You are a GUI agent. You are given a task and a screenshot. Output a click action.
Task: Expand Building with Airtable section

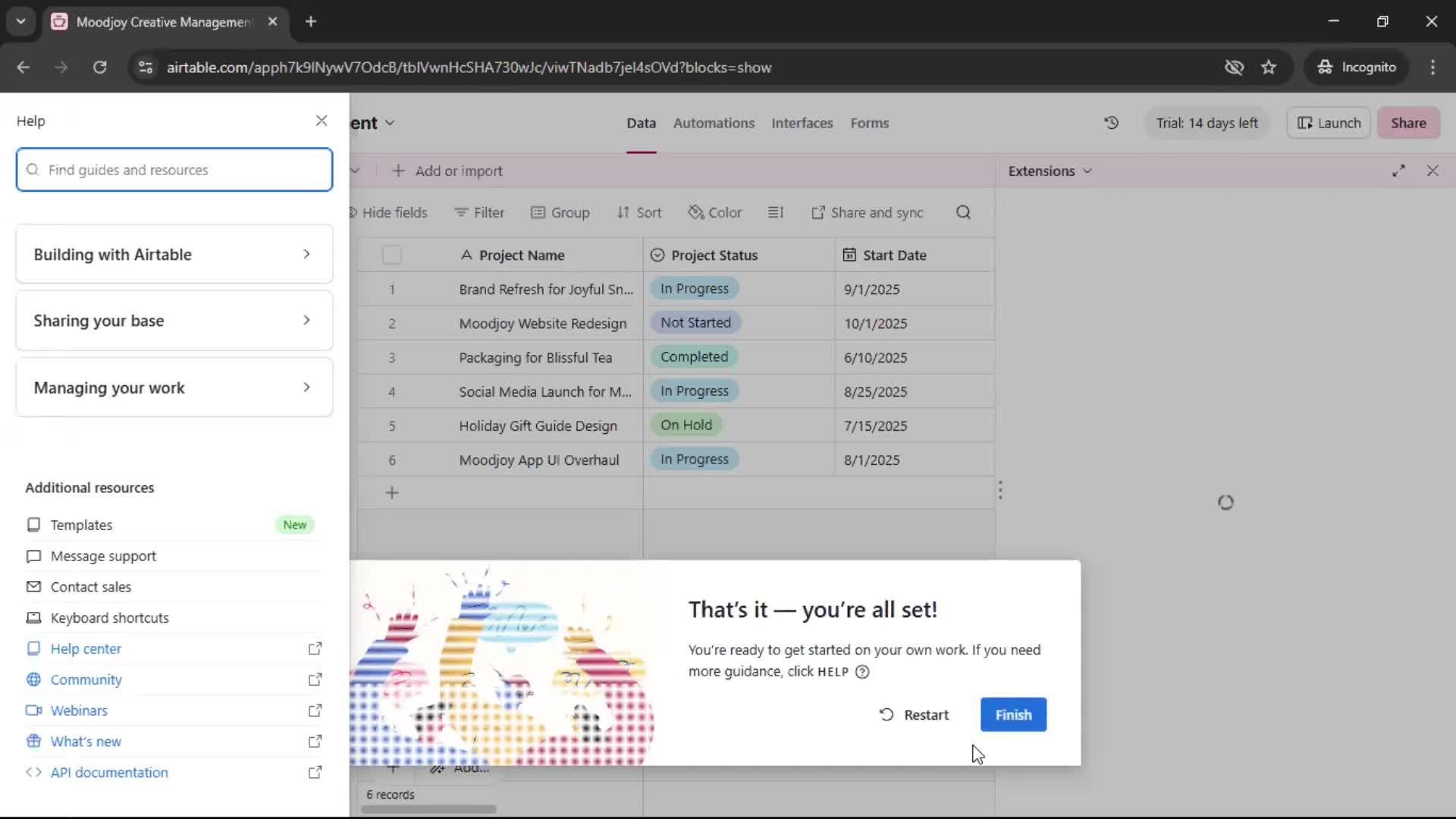174,254
